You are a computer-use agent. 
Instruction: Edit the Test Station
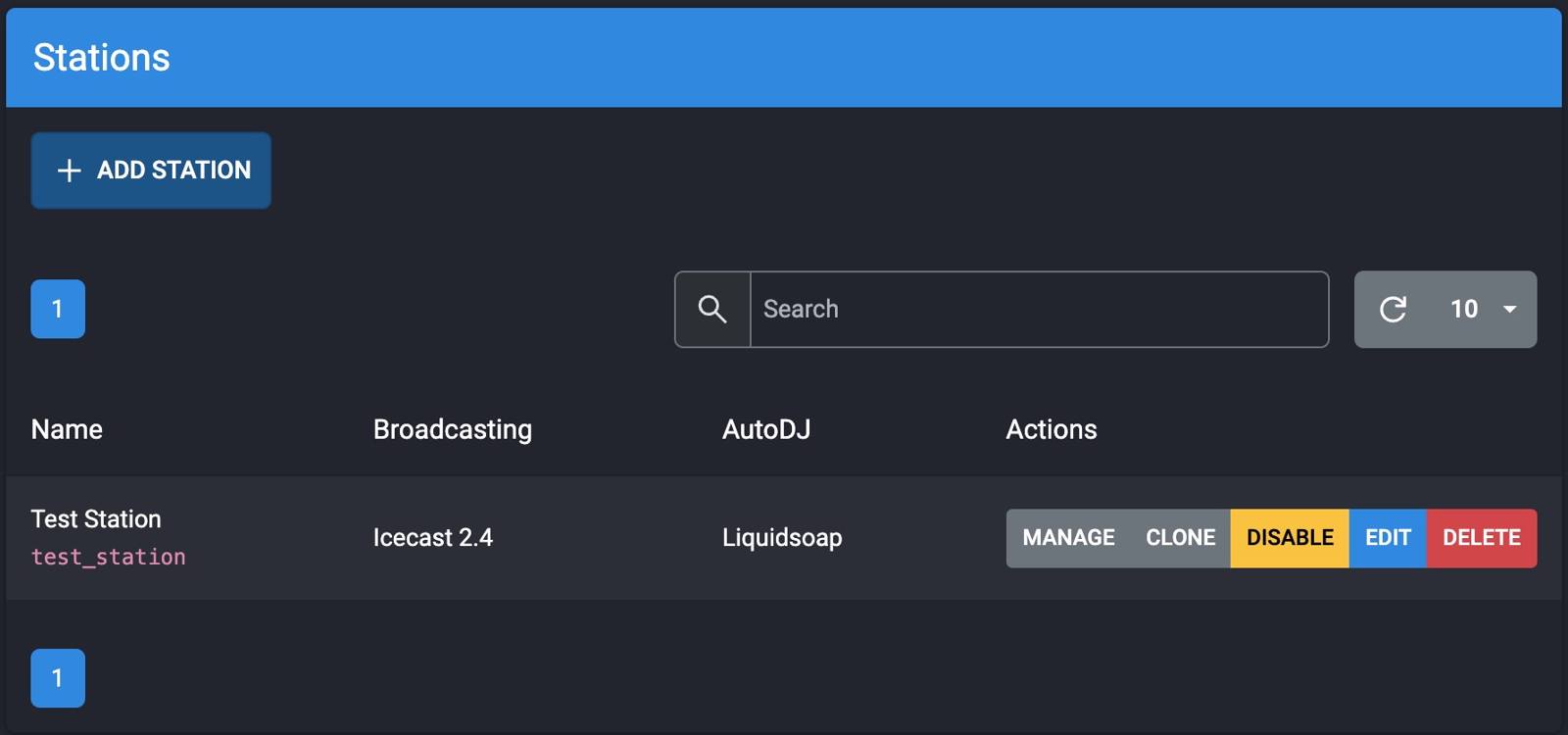tap(1387, 538)
